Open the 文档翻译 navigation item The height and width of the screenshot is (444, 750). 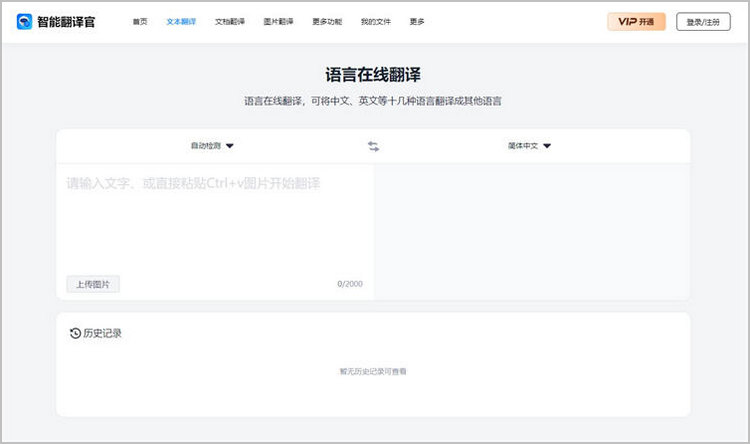point(230,21)
